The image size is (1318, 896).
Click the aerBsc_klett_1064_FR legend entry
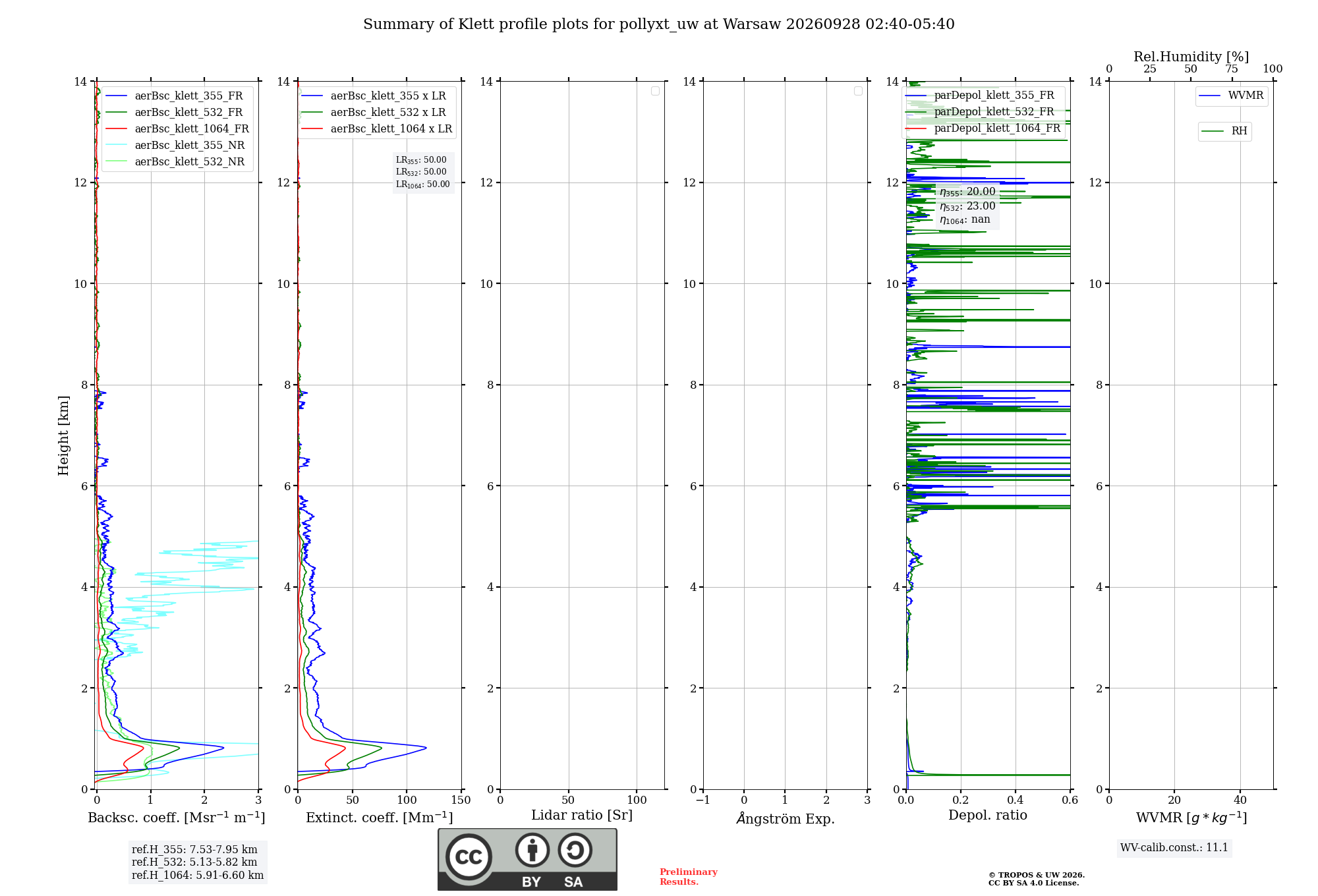(177, 128)
